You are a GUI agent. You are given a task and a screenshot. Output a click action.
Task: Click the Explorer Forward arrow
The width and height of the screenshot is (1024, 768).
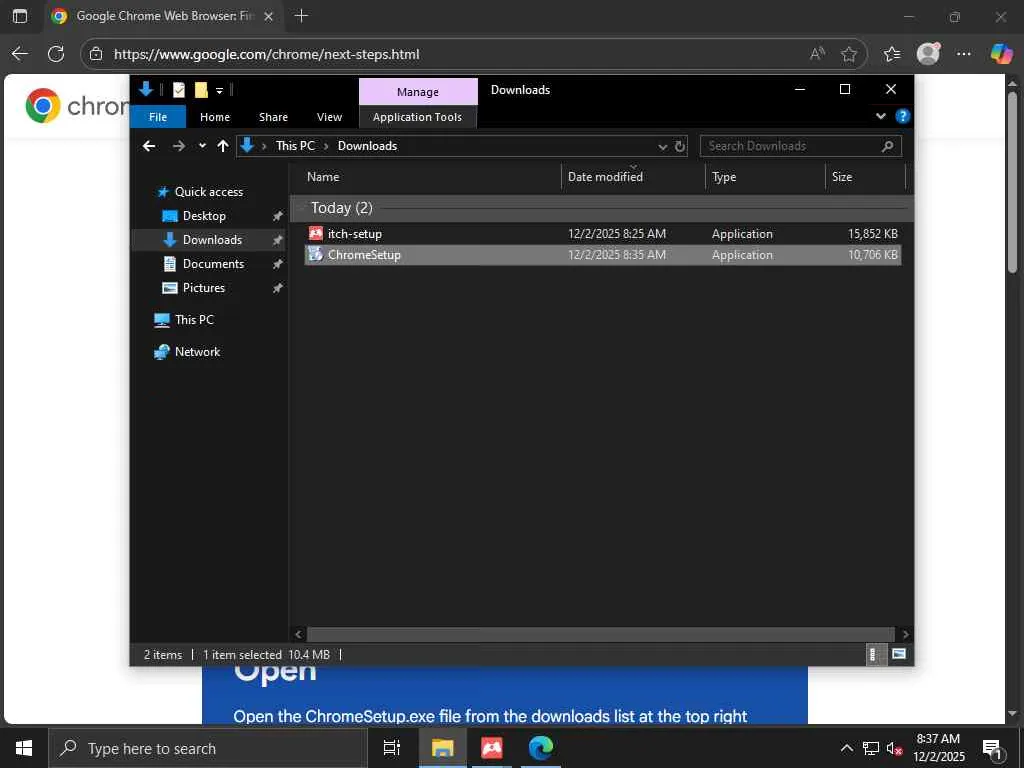(178, 146)
